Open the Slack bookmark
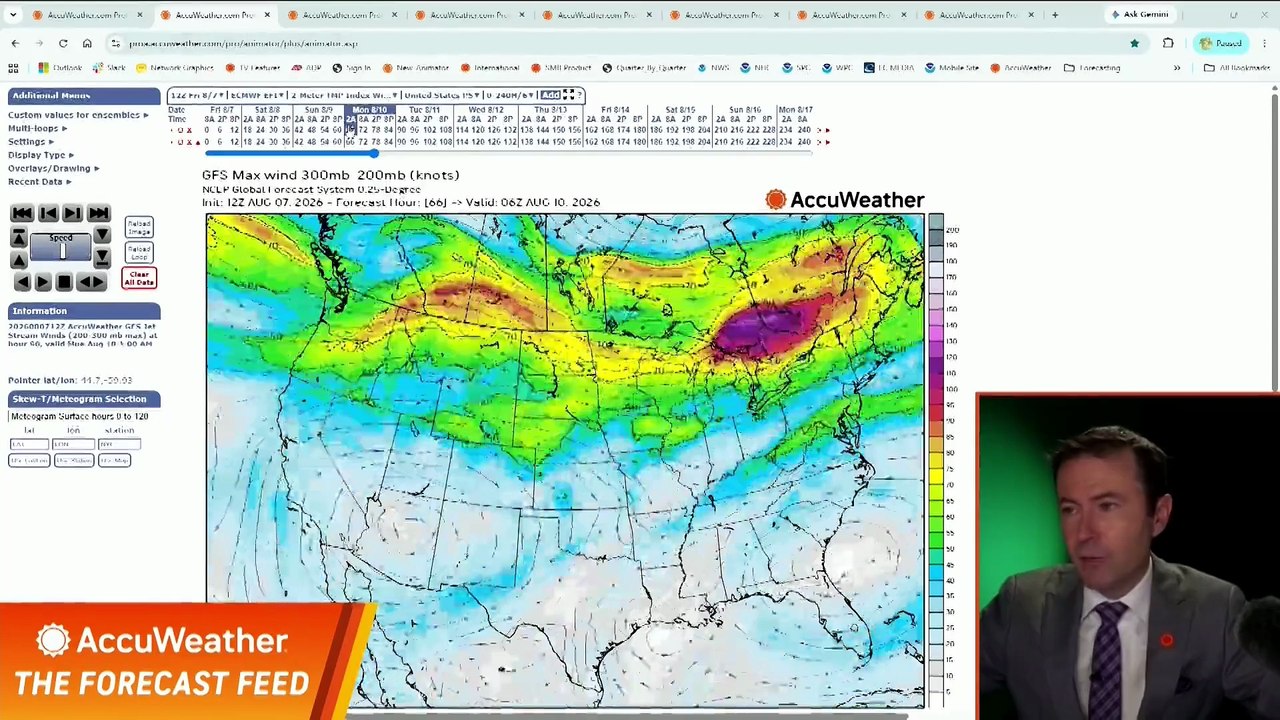The image size is (1280, 720). point(109,68)
